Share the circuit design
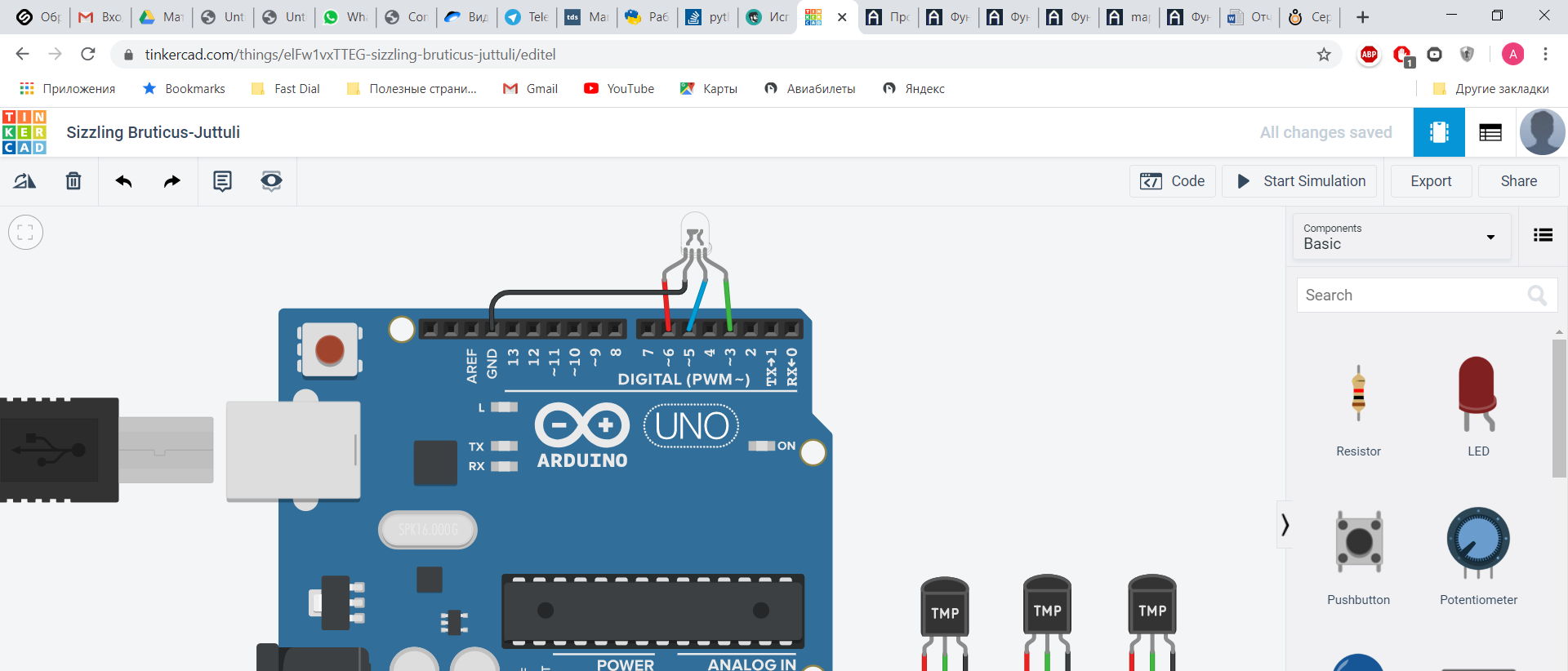Image resolution: width=1568 pixels, height=671 pixels. click(1519, 181)
